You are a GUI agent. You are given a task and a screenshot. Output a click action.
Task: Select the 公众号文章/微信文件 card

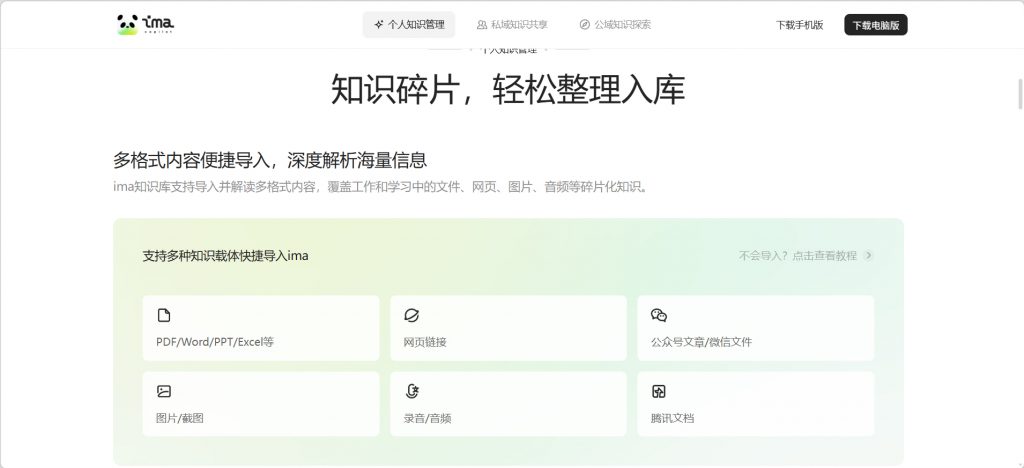tap(756, 328)
